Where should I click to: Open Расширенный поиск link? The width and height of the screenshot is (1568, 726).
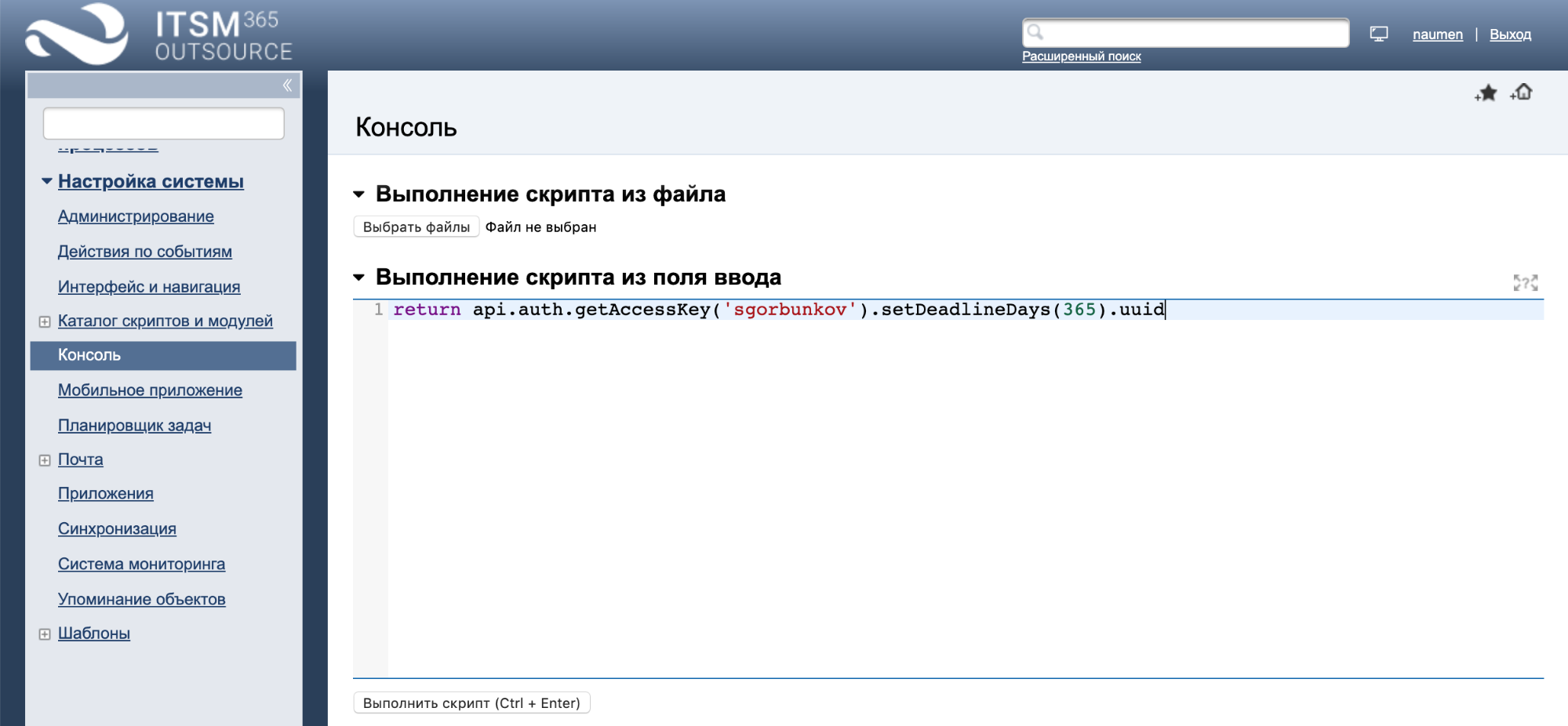[x=1081, y=56]
